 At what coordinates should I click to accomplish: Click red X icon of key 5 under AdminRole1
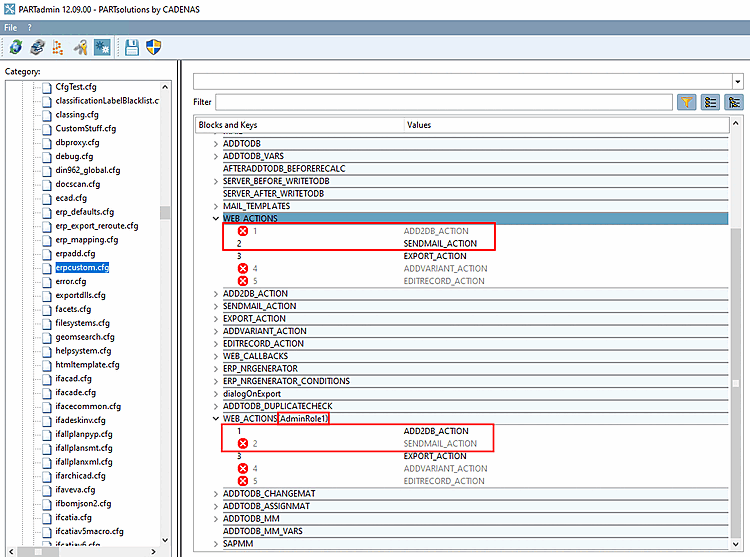coord(243,481)
